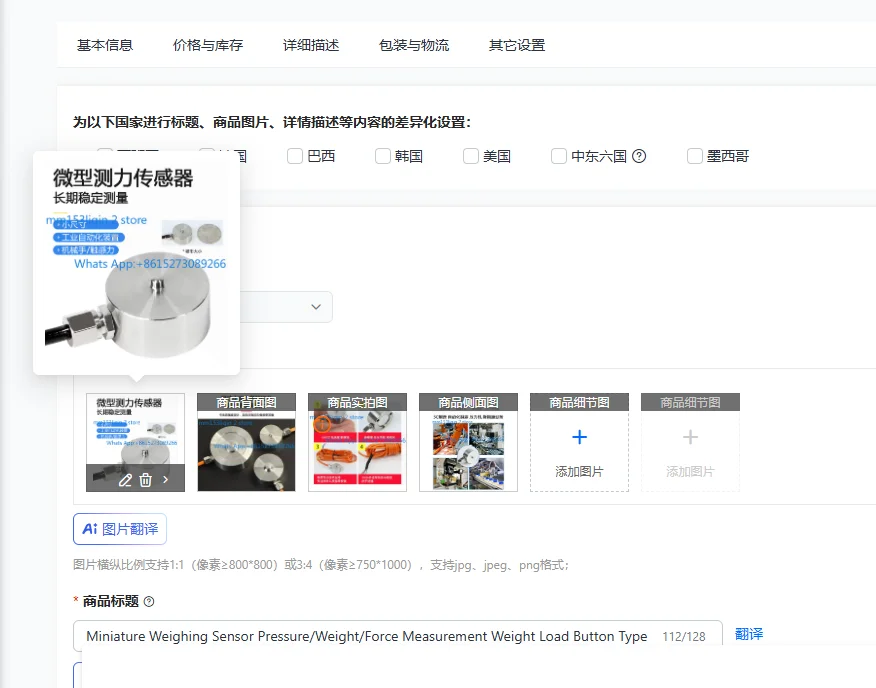
Task: Focus the 商品标题 input field
Action: (398, 636)
